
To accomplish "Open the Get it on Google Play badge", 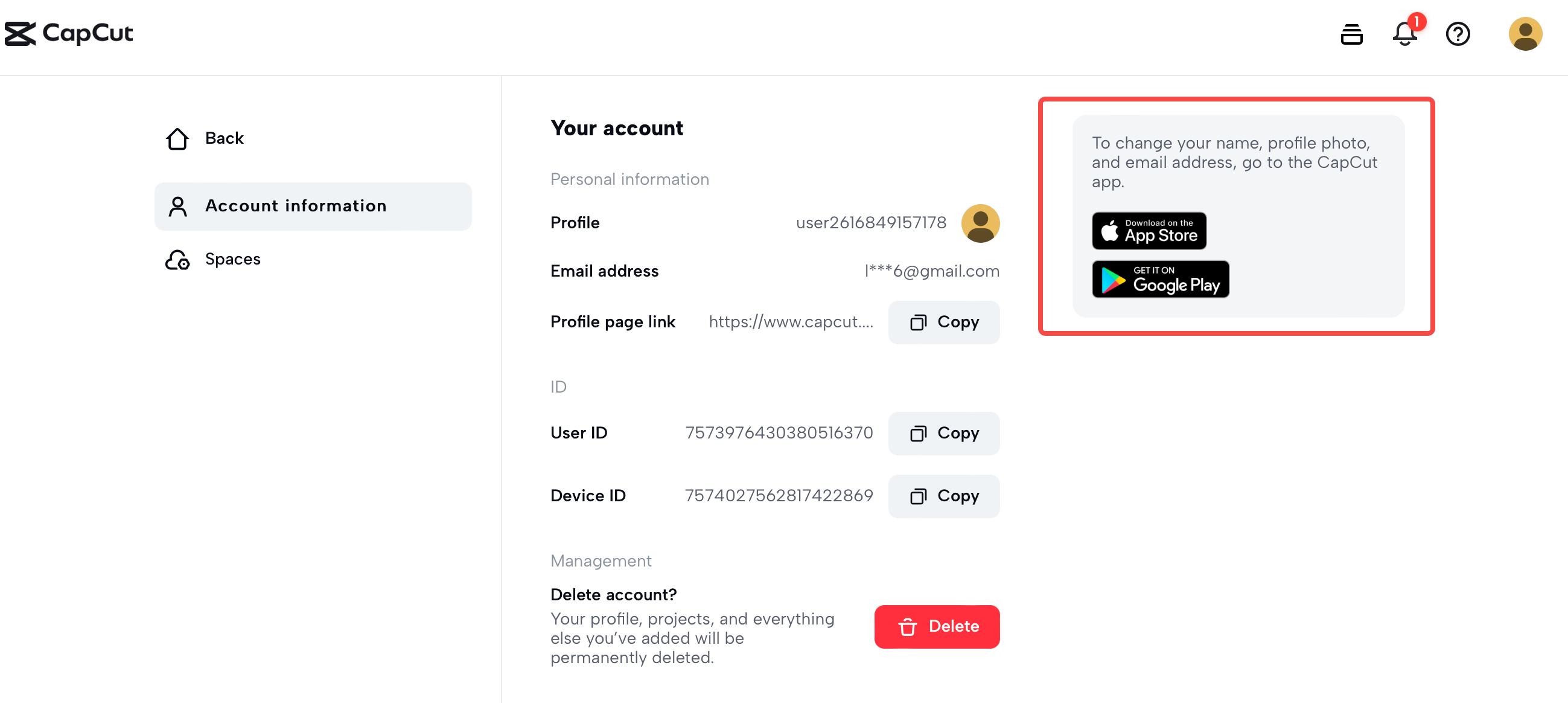I will click(x=1159, y=279).
